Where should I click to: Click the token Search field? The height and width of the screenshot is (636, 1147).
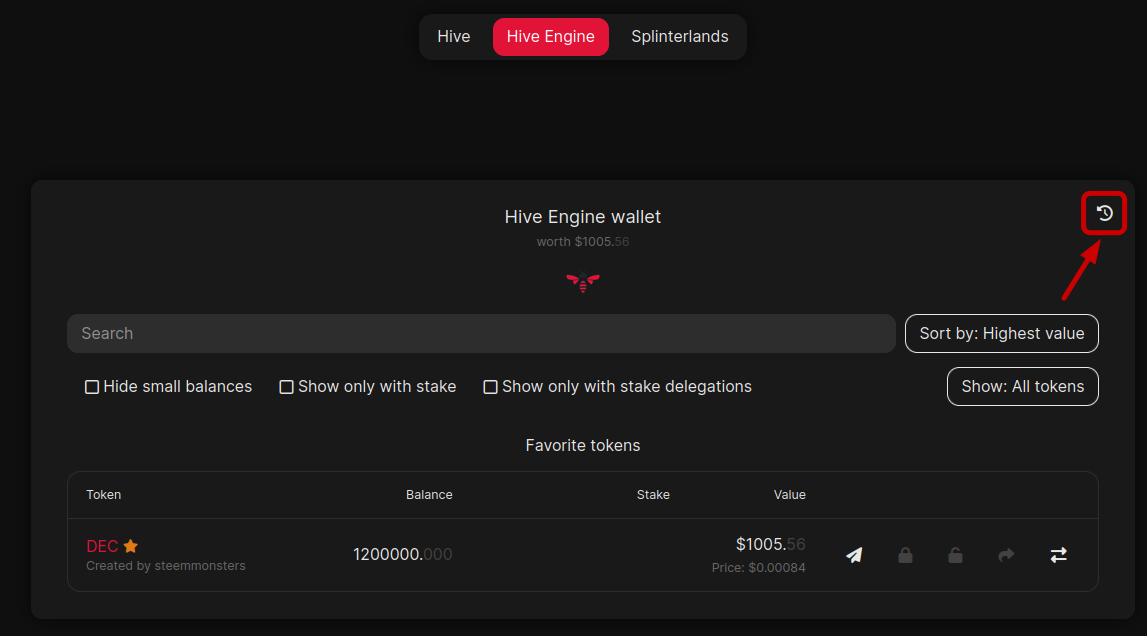[x=481, y=334]
